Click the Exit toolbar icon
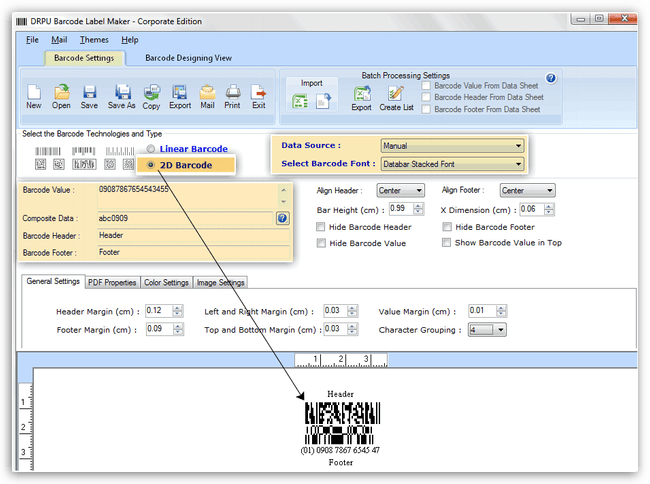Viewport: 650px width, 484px height. point(259,93)
